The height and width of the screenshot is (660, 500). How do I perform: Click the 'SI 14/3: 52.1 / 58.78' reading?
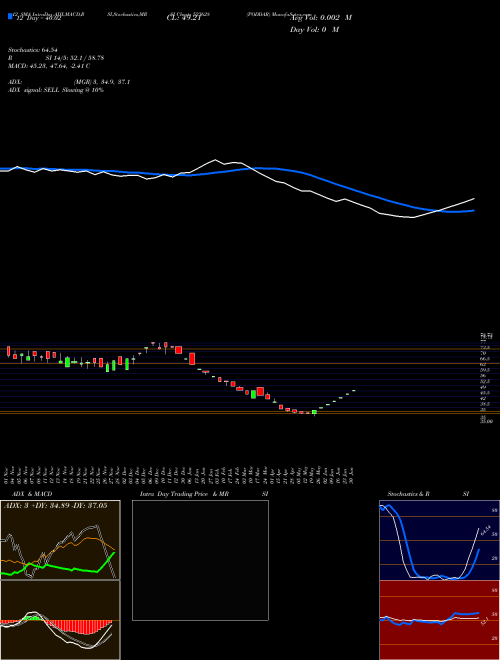point(75,58)
